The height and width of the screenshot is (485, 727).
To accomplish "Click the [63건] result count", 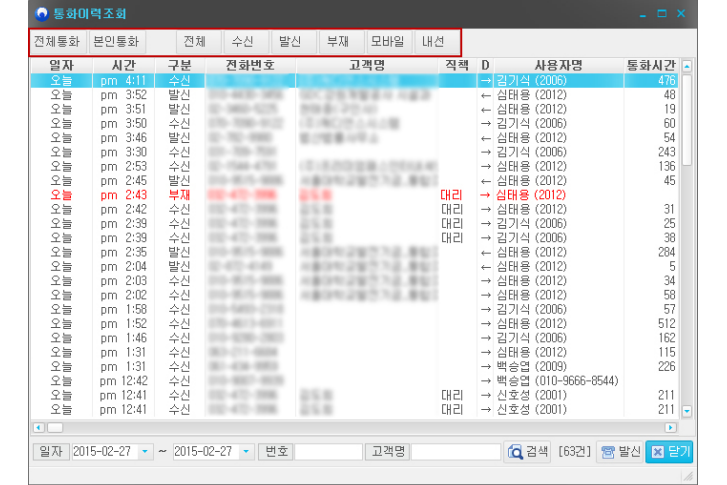I will pyautogui.click(x=574, y=452).
